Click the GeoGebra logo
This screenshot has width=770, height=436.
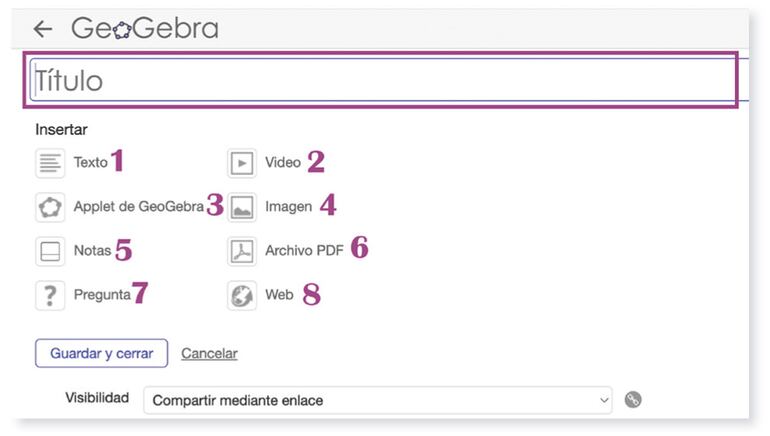click(144, 28)
